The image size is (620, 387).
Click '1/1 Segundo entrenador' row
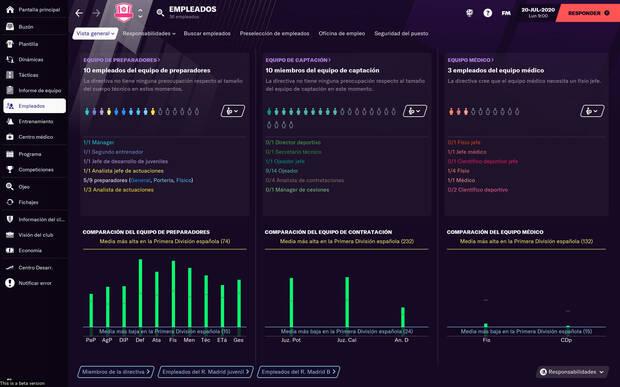click(113, 152)
